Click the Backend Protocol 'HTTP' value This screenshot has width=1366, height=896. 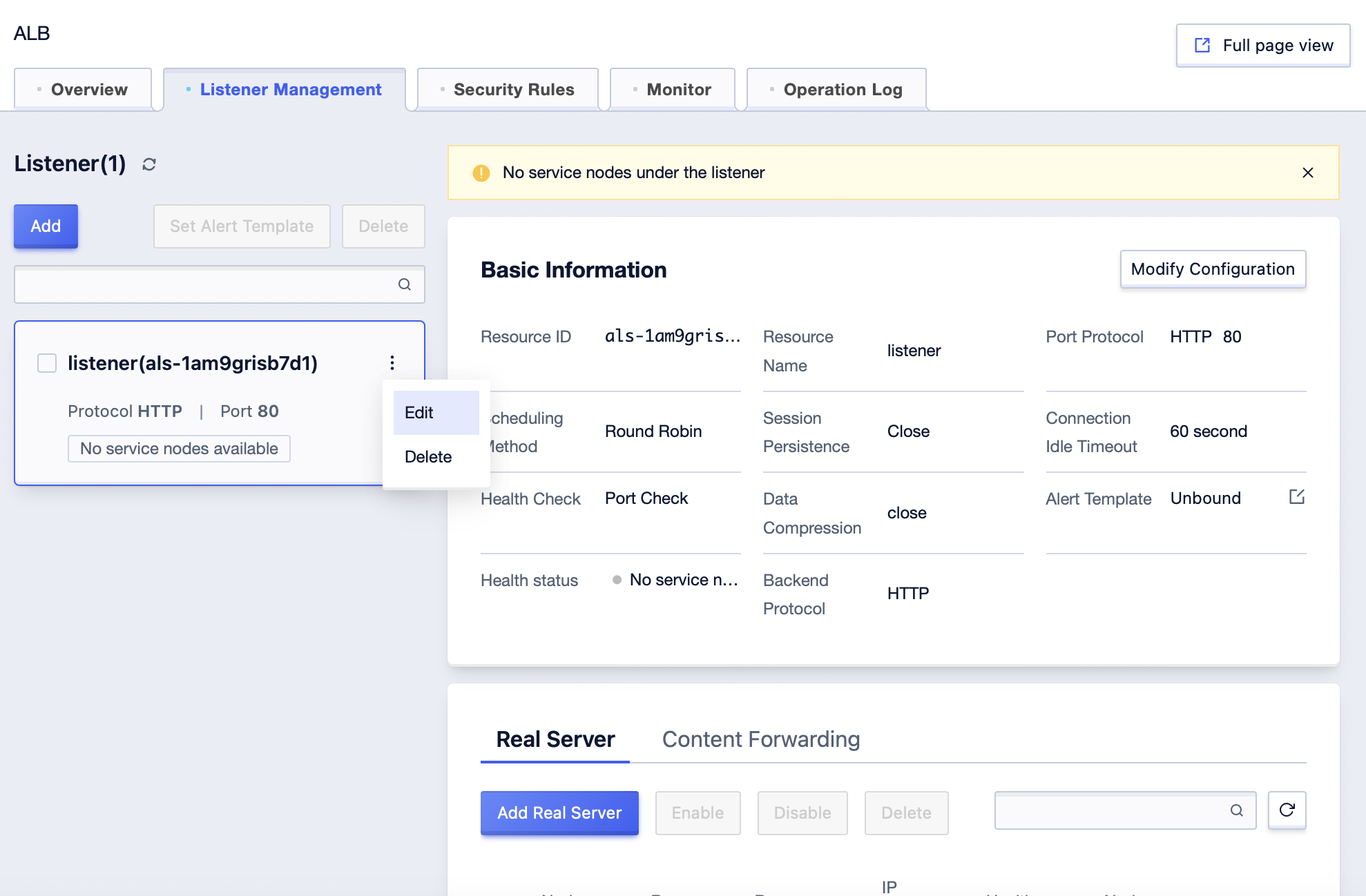click(x=908, y=594)
